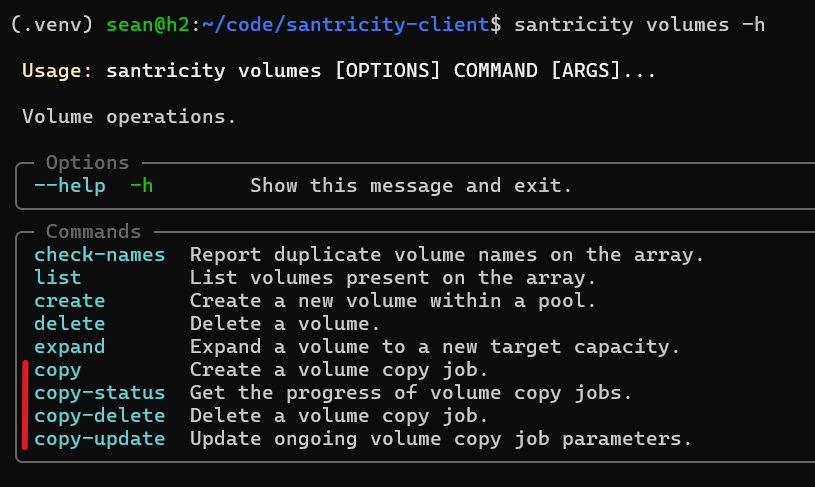
Task: Click the ~/code/santricity-client path in prompt
Action: point(346,24)
